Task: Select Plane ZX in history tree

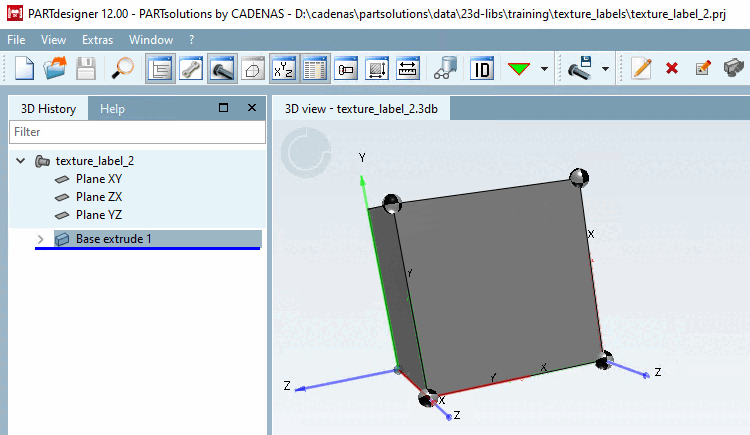Action: tap(99, 197)
